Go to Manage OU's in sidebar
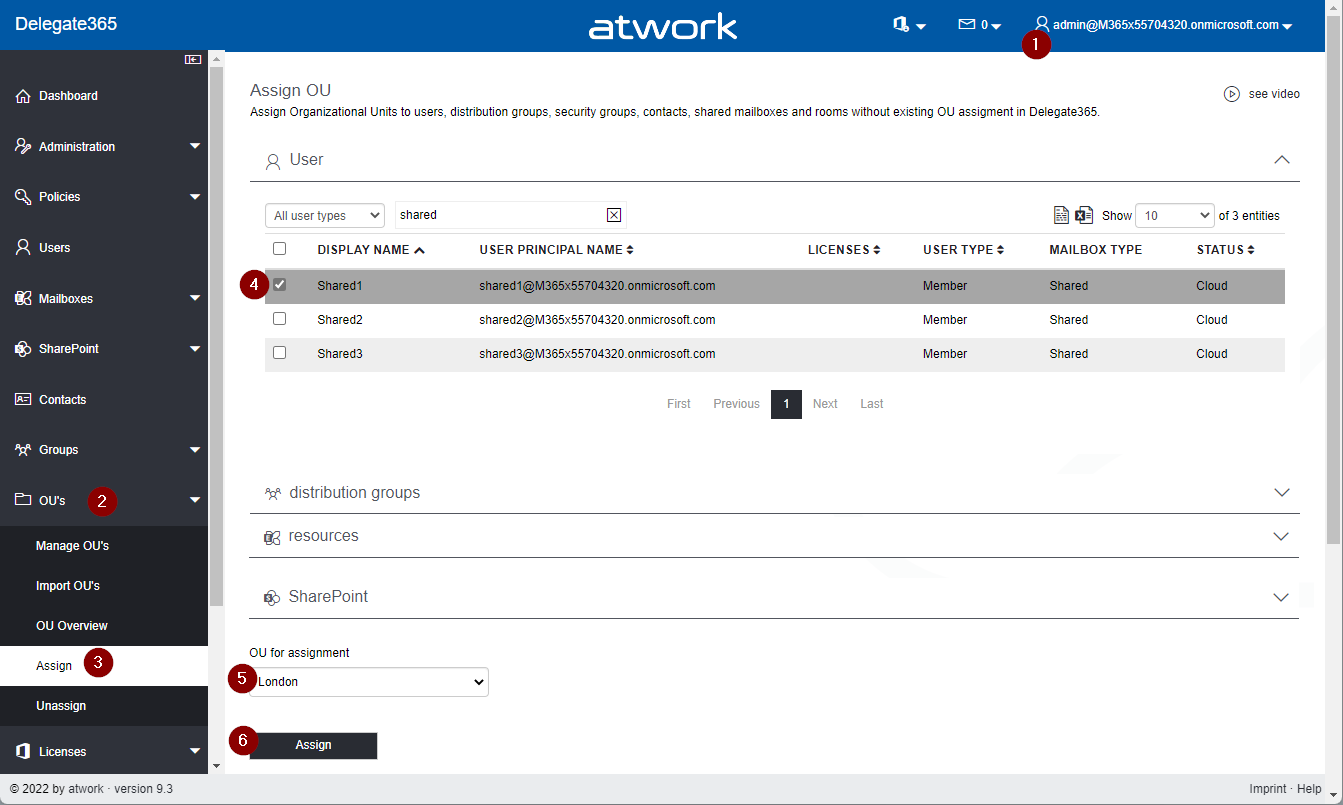Image resolution: width=1343 pixels, height=805 pixels. click(72, 546)
